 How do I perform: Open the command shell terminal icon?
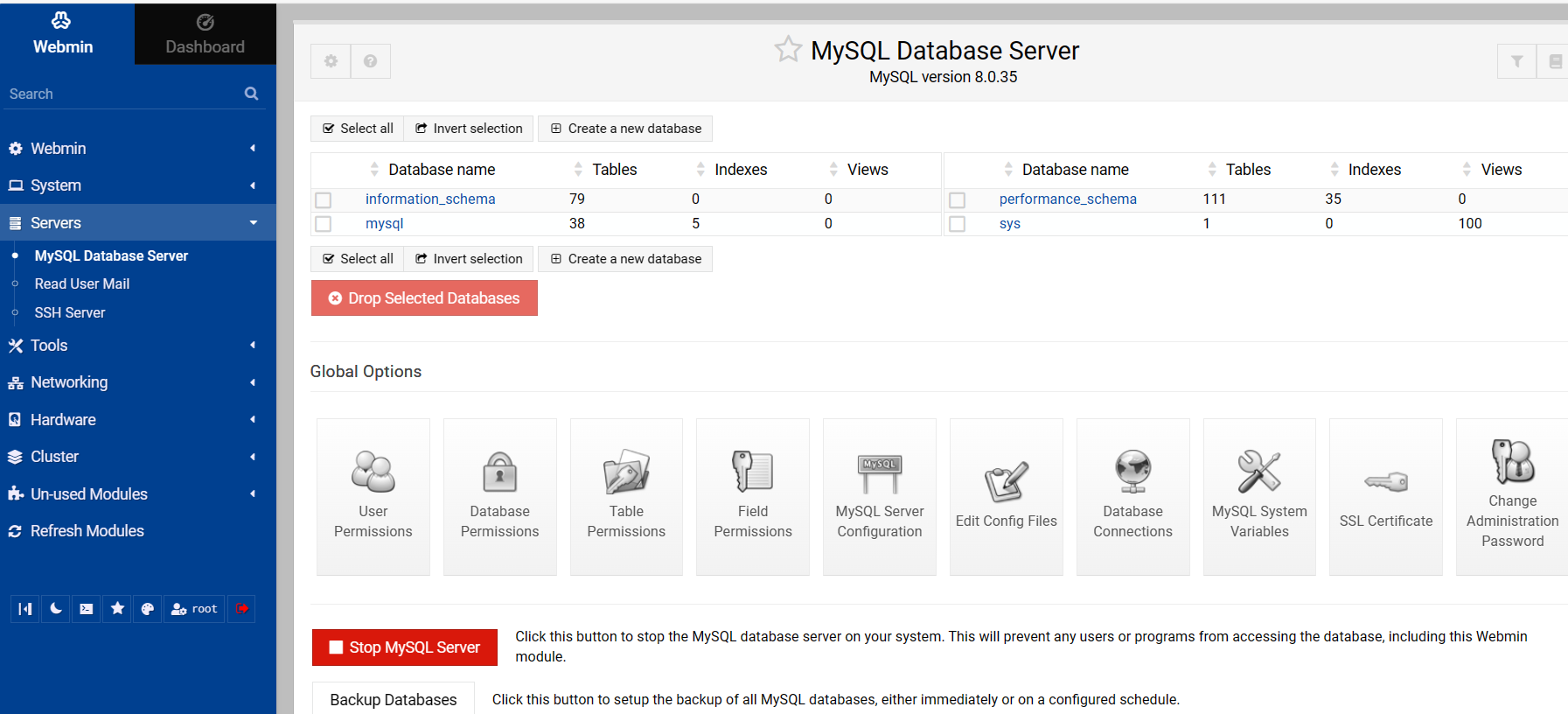[87, 609]
